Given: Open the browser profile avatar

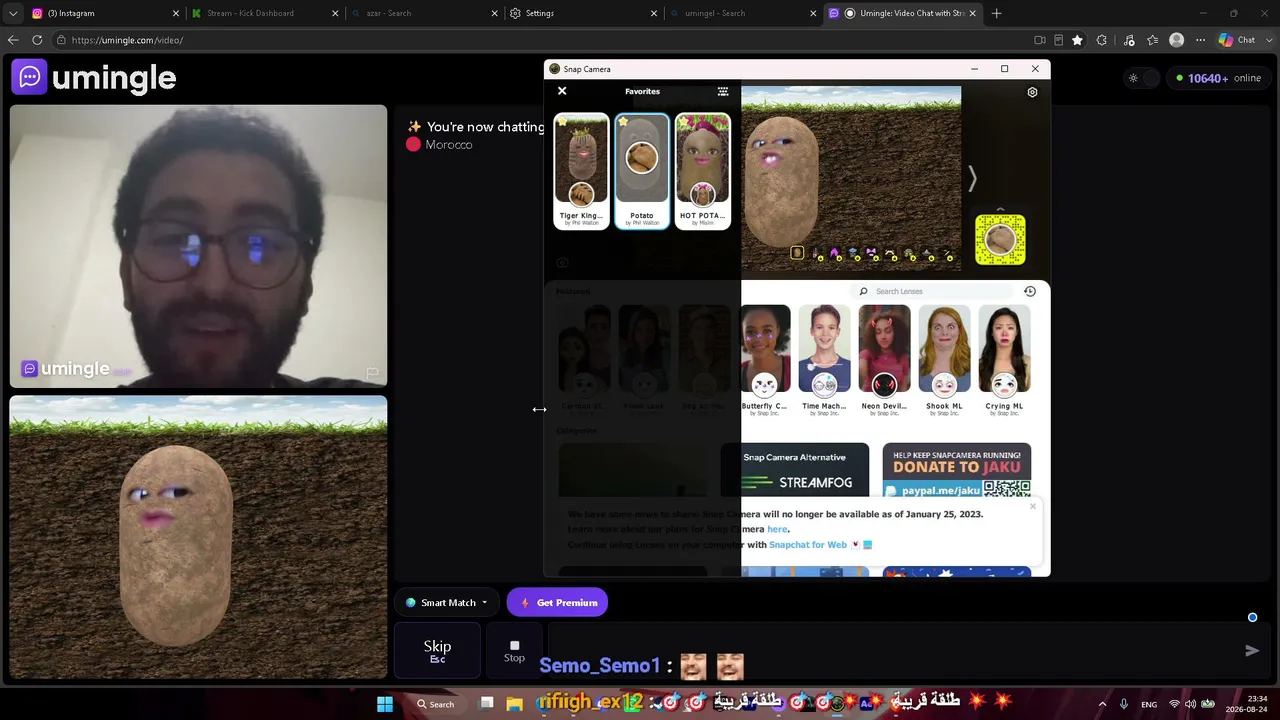Looking at the screenshot, I should pos(1177,40).
